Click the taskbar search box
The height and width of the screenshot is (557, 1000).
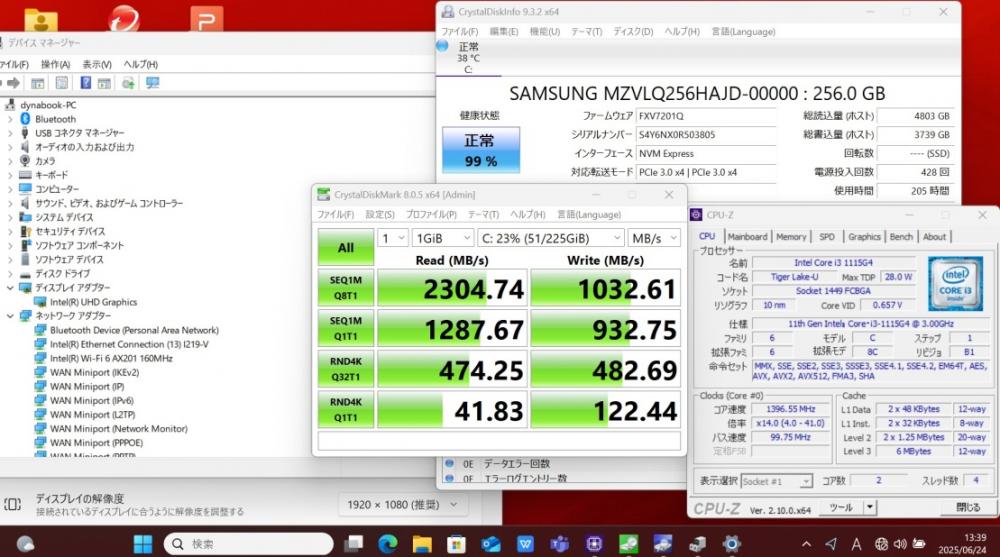tap(249, 544)
